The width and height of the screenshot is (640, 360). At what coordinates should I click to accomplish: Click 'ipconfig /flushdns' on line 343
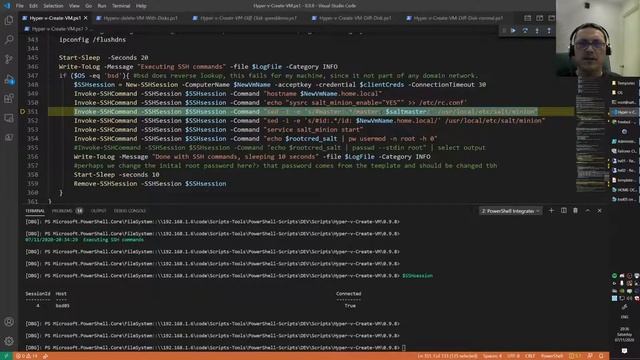92,40
